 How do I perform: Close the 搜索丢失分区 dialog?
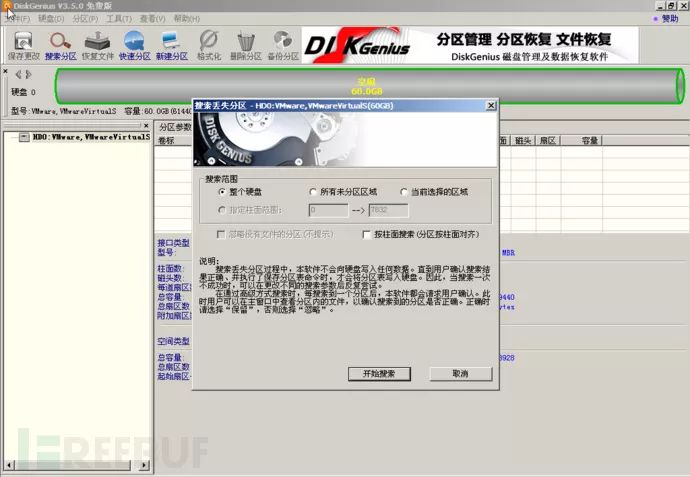point(491,106)
